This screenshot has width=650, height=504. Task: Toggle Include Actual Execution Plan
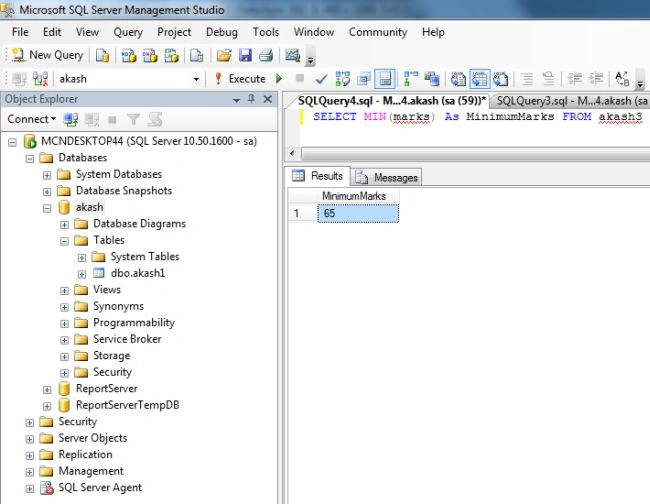[410, 79]
